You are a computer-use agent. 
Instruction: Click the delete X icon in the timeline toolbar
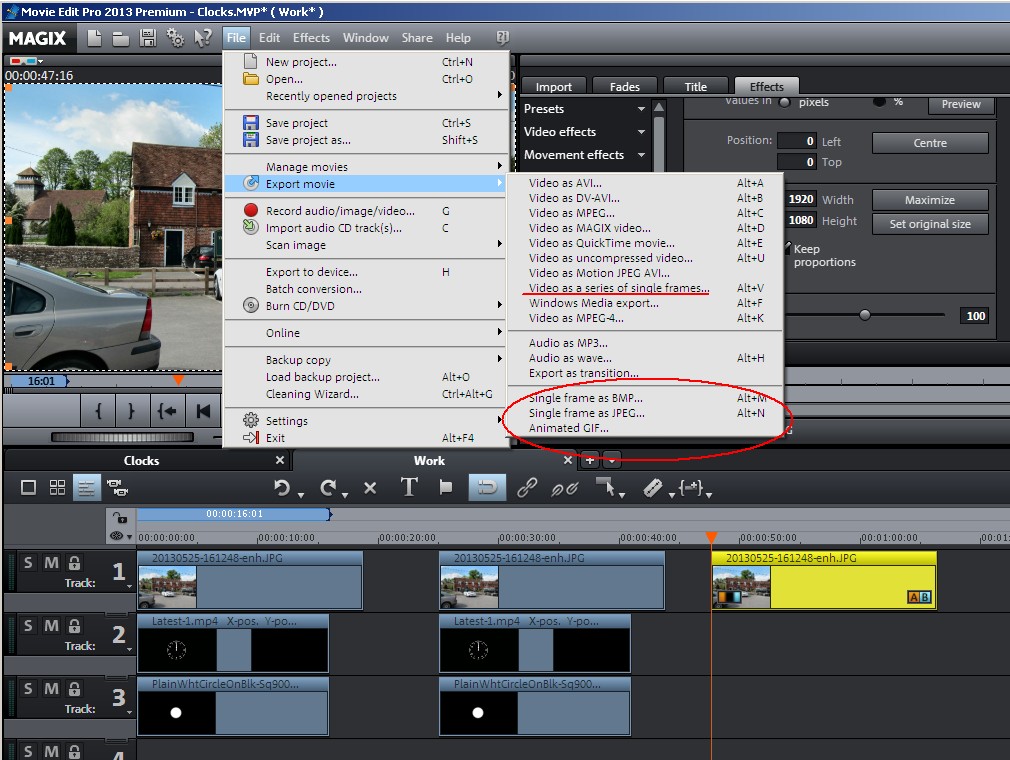coord(370,488)
